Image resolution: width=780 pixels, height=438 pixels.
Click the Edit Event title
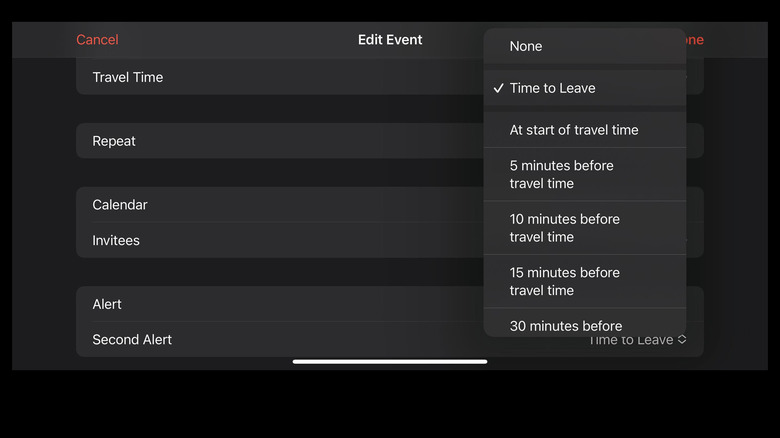390,40
